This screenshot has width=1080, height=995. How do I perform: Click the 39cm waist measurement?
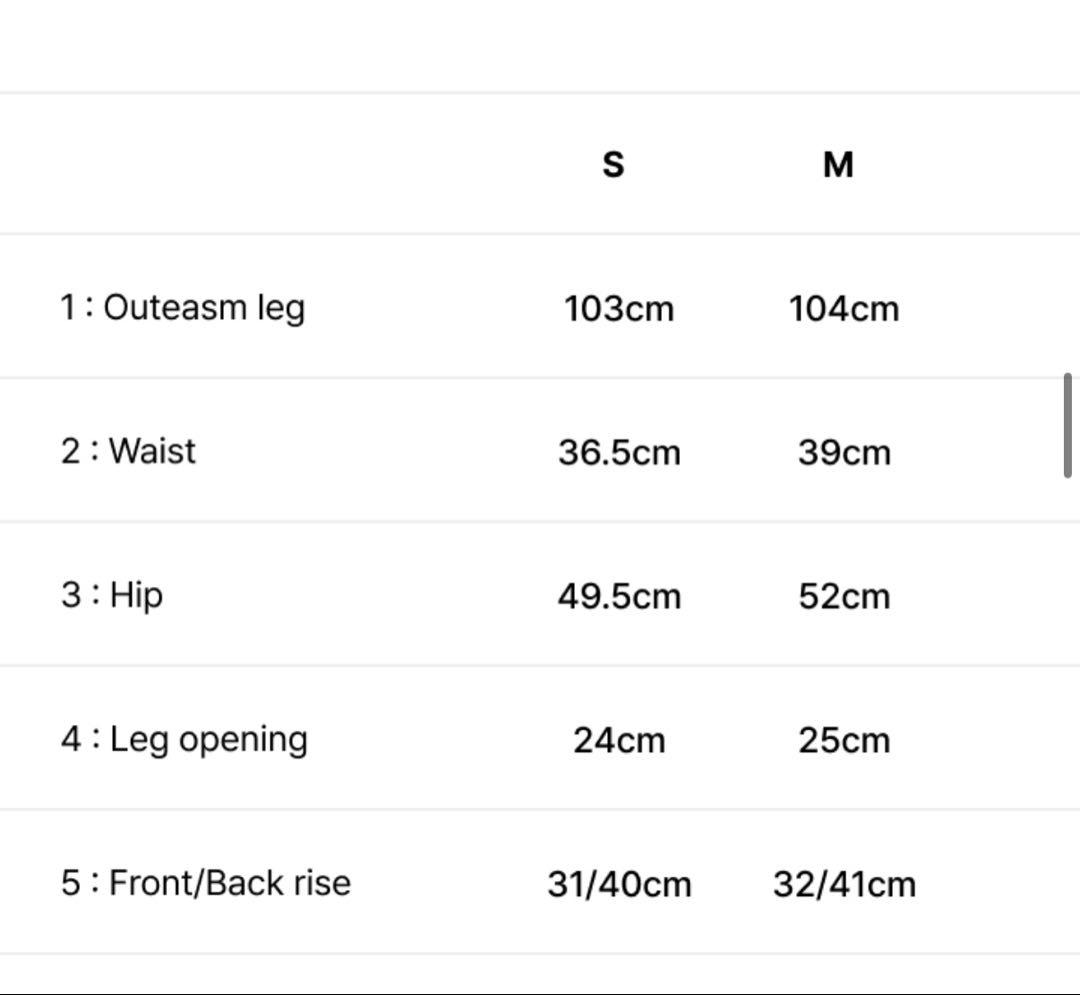844,452
